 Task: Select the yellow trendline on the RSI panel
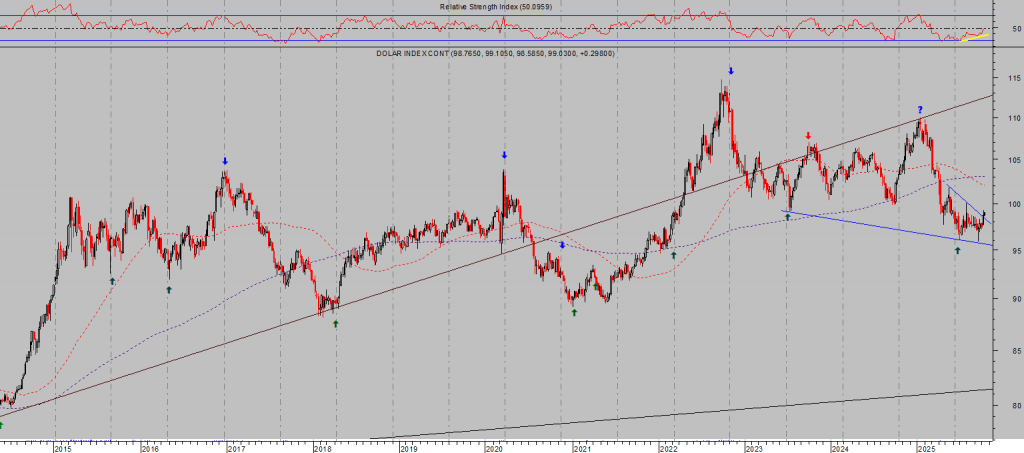[x=974, y=37]
